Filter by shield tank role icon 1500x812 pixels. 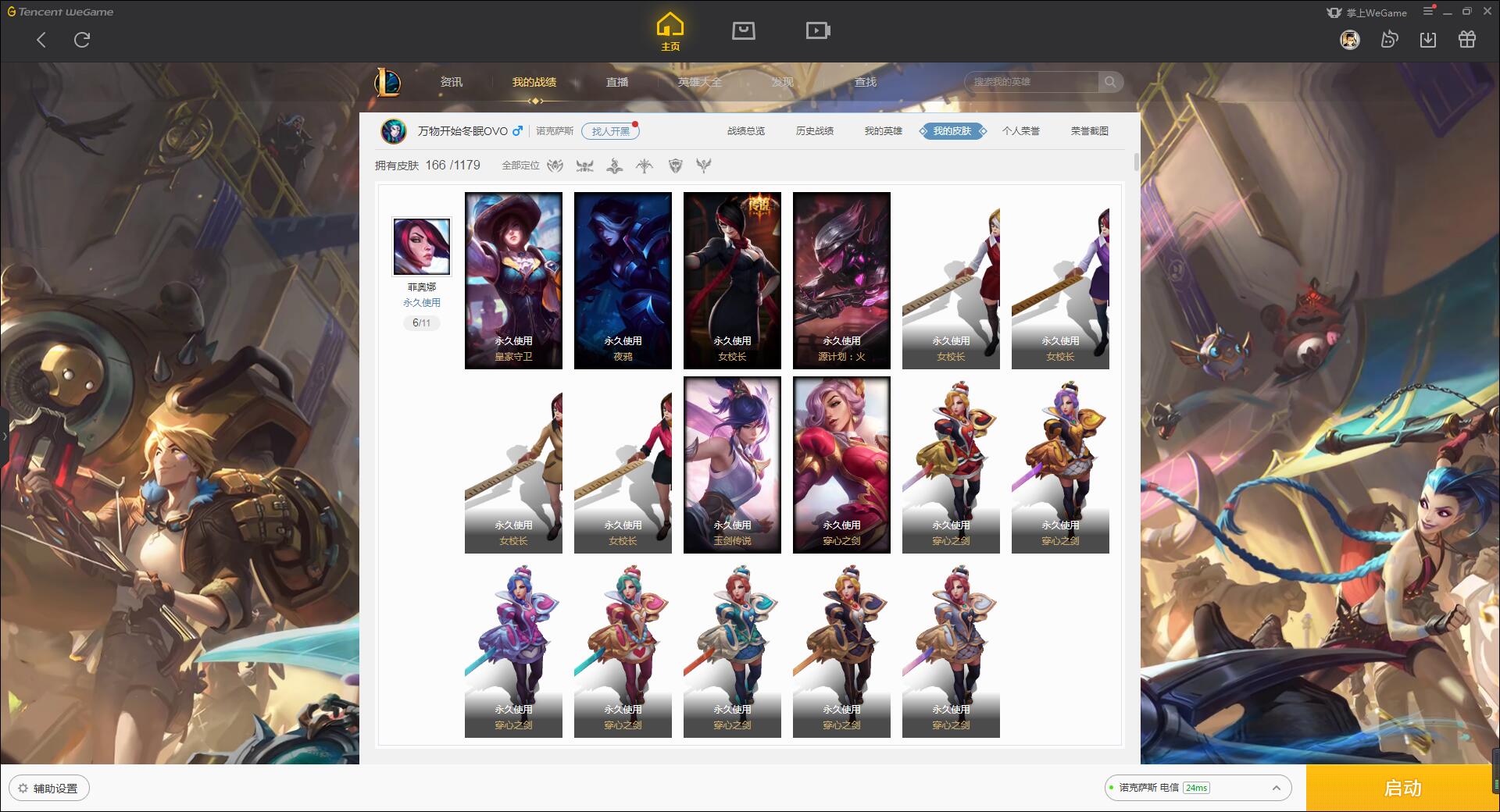pyautogui.click(x=676, y=166)
